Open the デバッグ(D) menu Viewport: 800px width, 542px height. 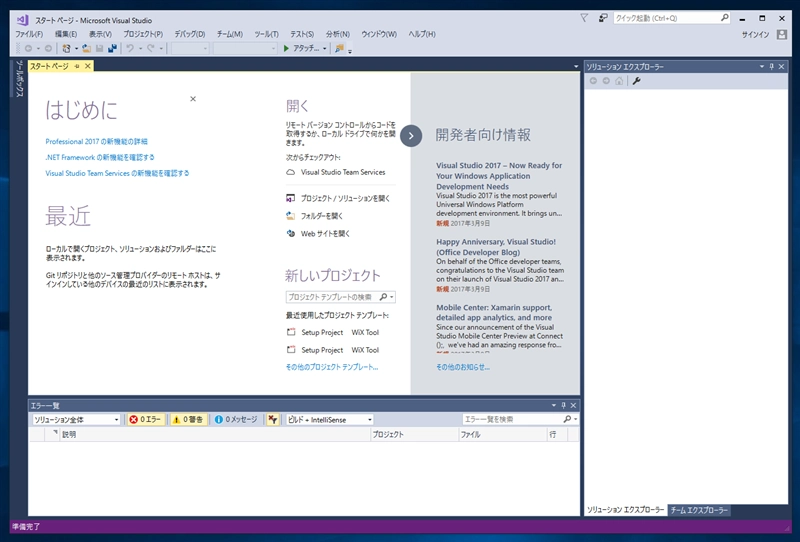tap(190, 34)
